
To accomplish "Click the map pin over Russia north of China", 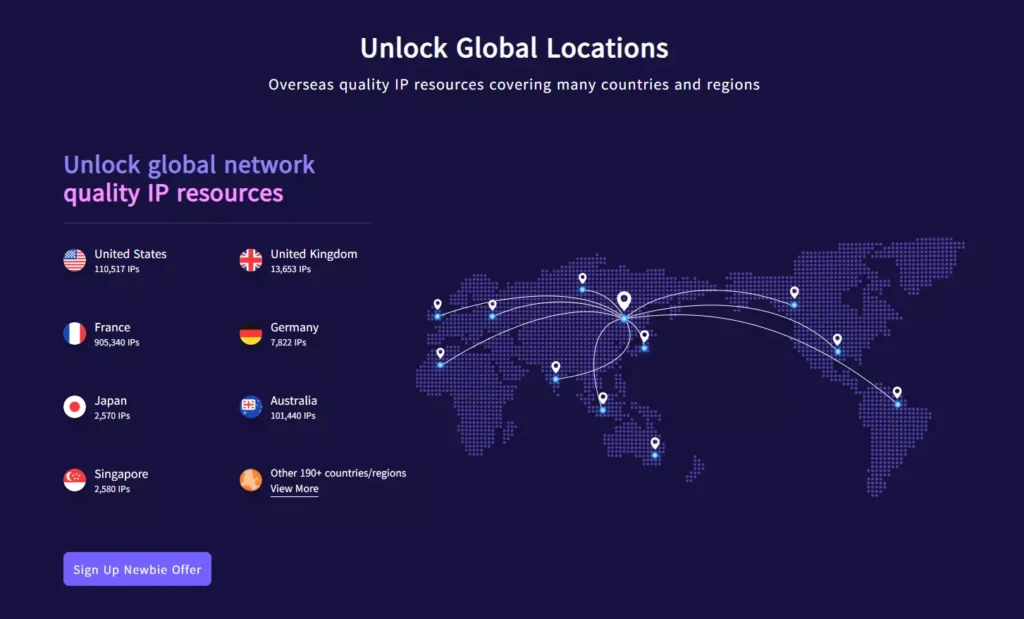I will click(583, 279).
